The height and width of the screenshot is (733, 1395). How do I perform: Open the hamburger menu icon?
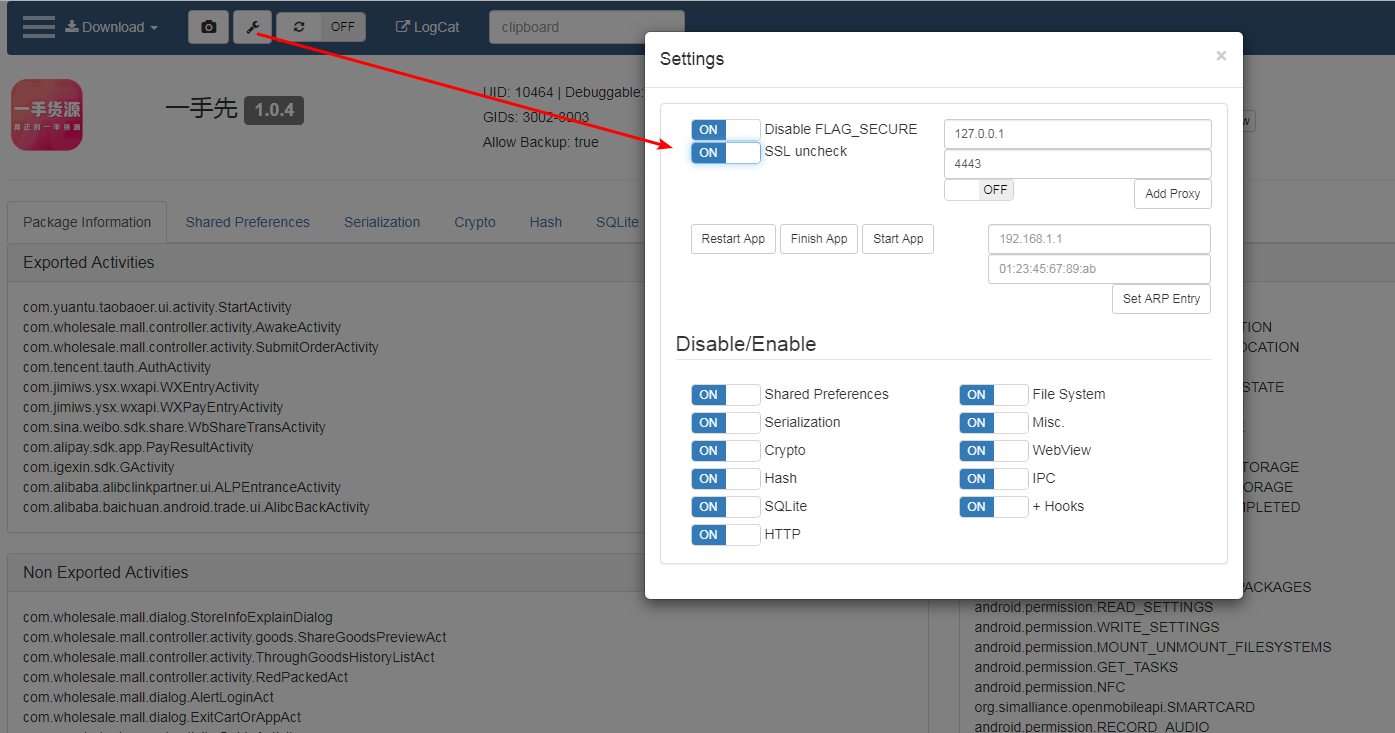pos(39,27)
